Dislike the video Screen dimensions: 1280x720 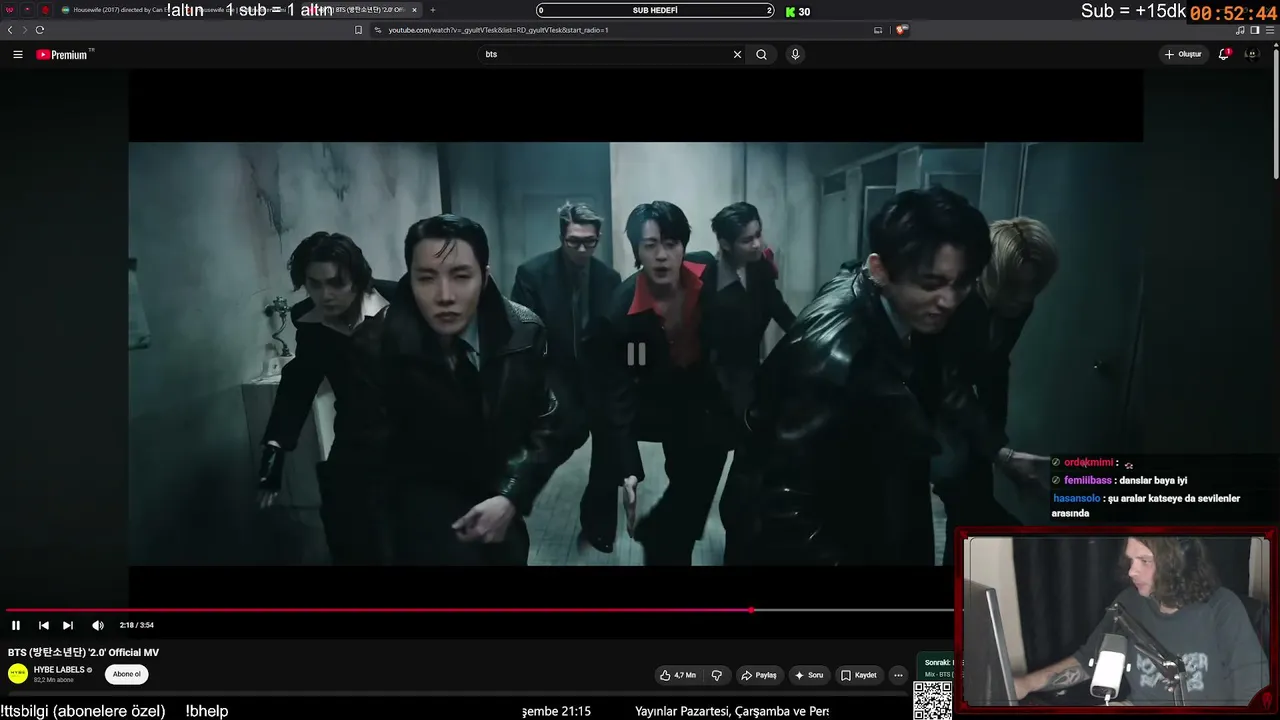tap(716, 675)
